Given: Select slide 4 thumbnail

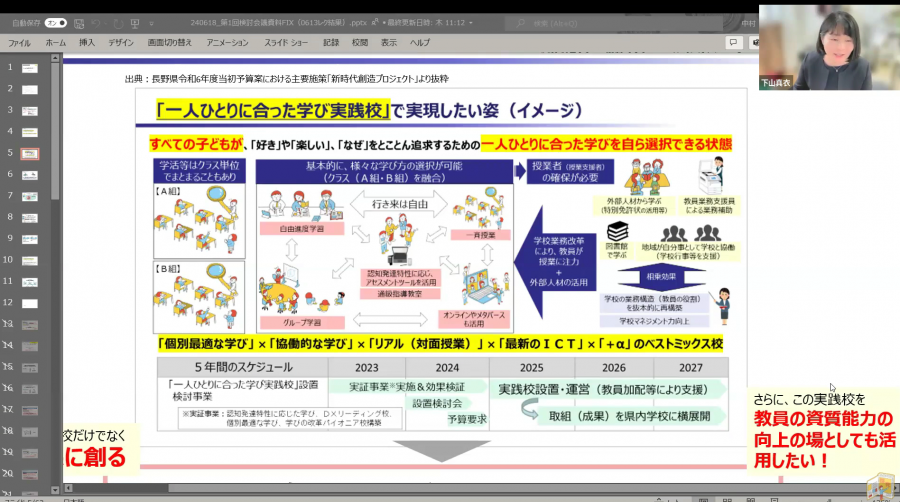Looking at the screenshot, I should [x=30, y=132].
